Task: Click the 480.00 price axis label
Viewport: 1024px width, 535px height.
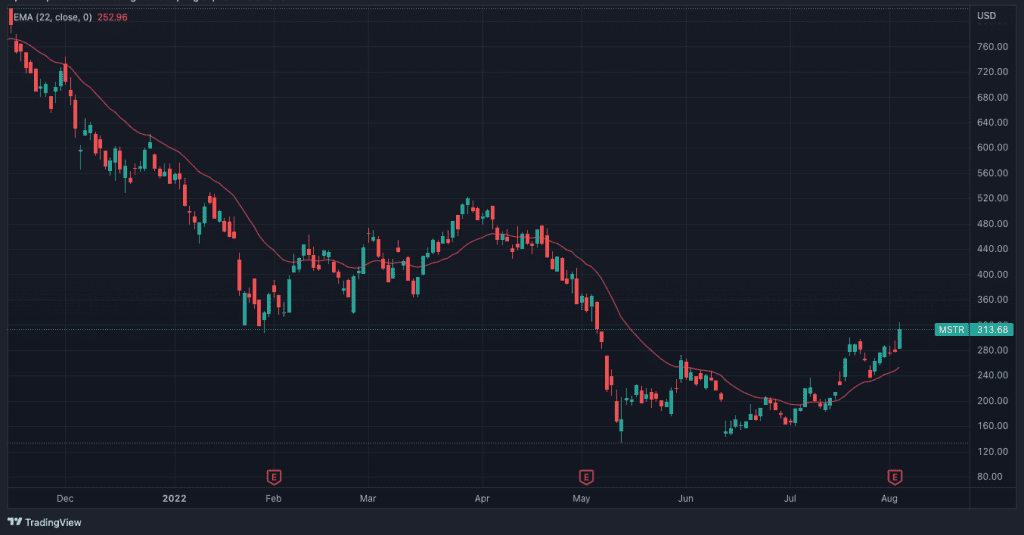Action: [993, 223]
